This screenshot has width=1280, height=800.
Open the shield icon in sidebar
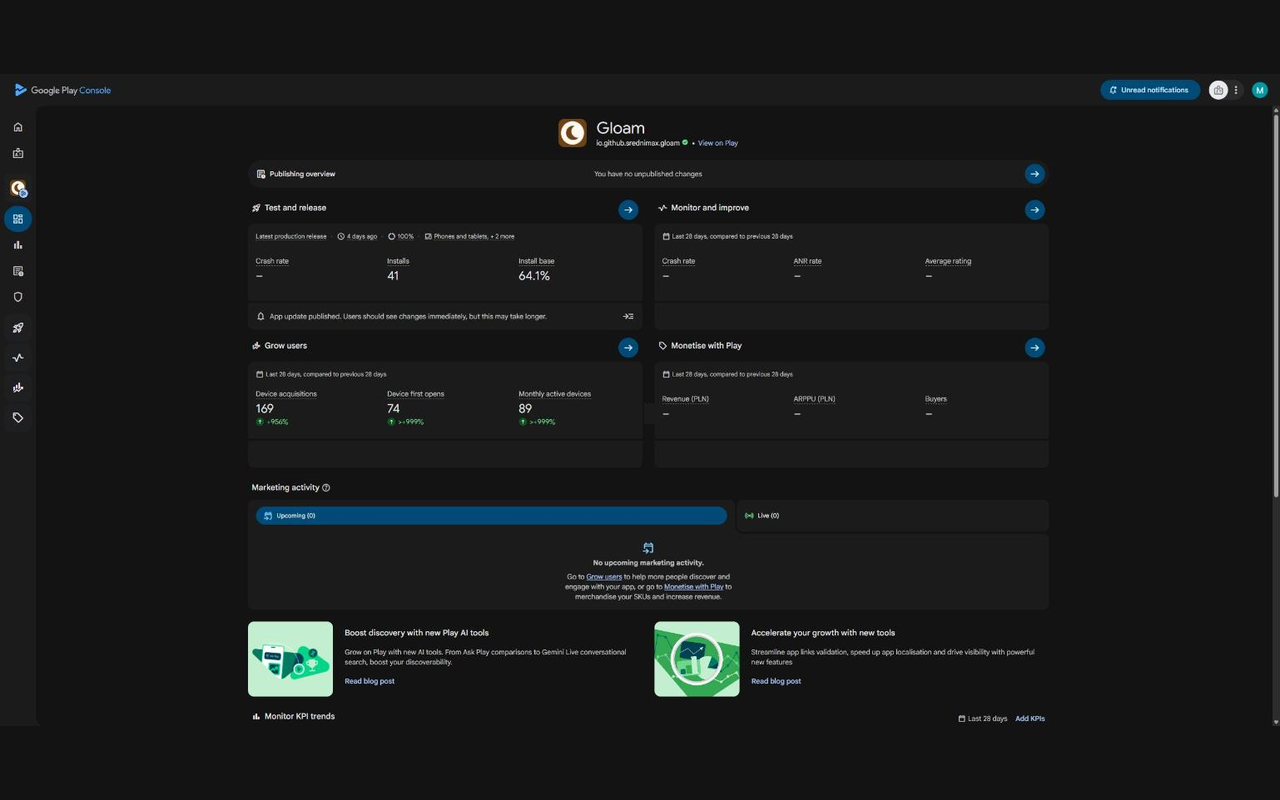click(18, 297)
